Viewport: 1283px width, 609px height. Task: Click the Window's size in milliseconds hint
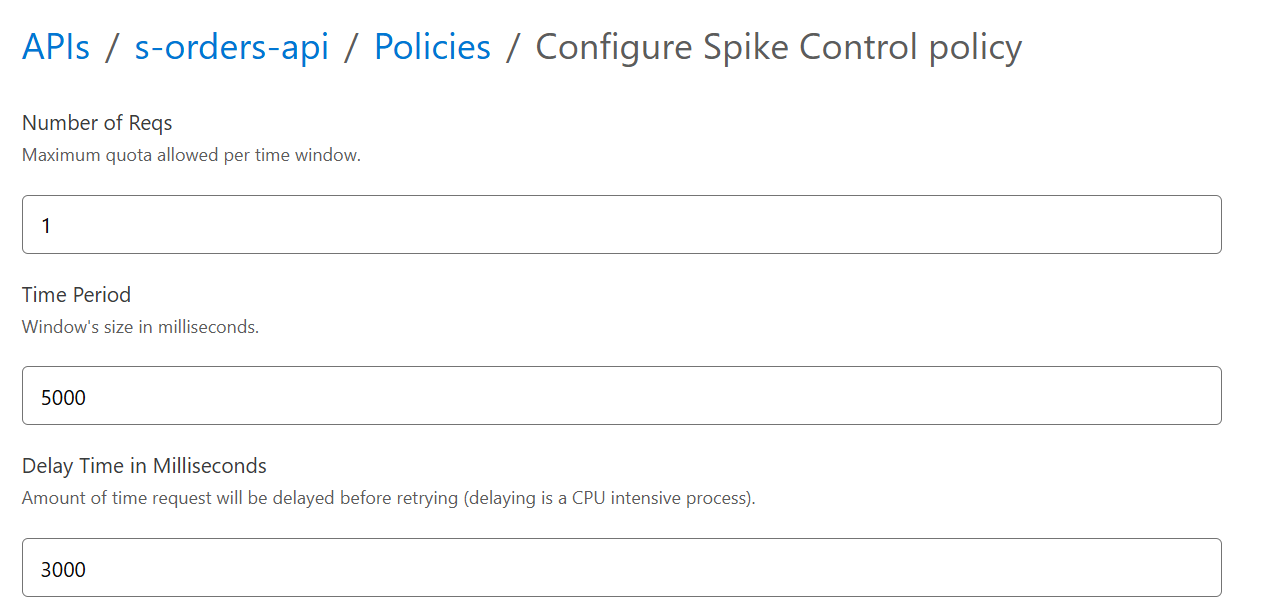click(x=140, y=327)
